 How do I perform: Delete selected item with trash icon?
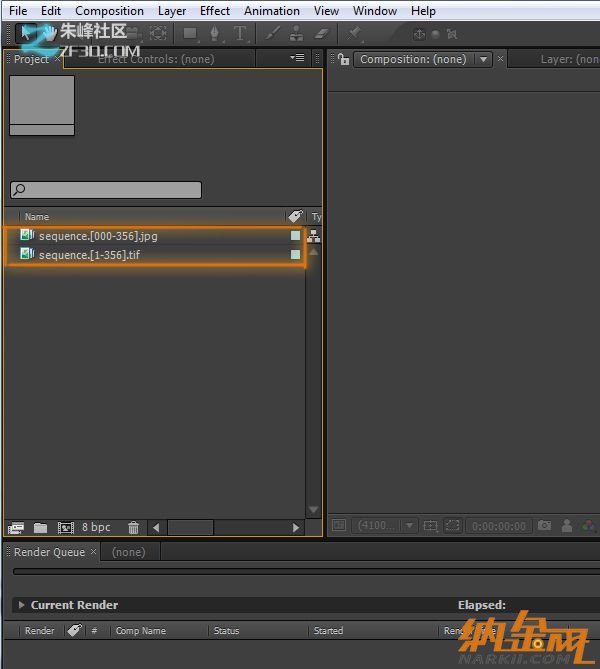click(x=133, y=527)
